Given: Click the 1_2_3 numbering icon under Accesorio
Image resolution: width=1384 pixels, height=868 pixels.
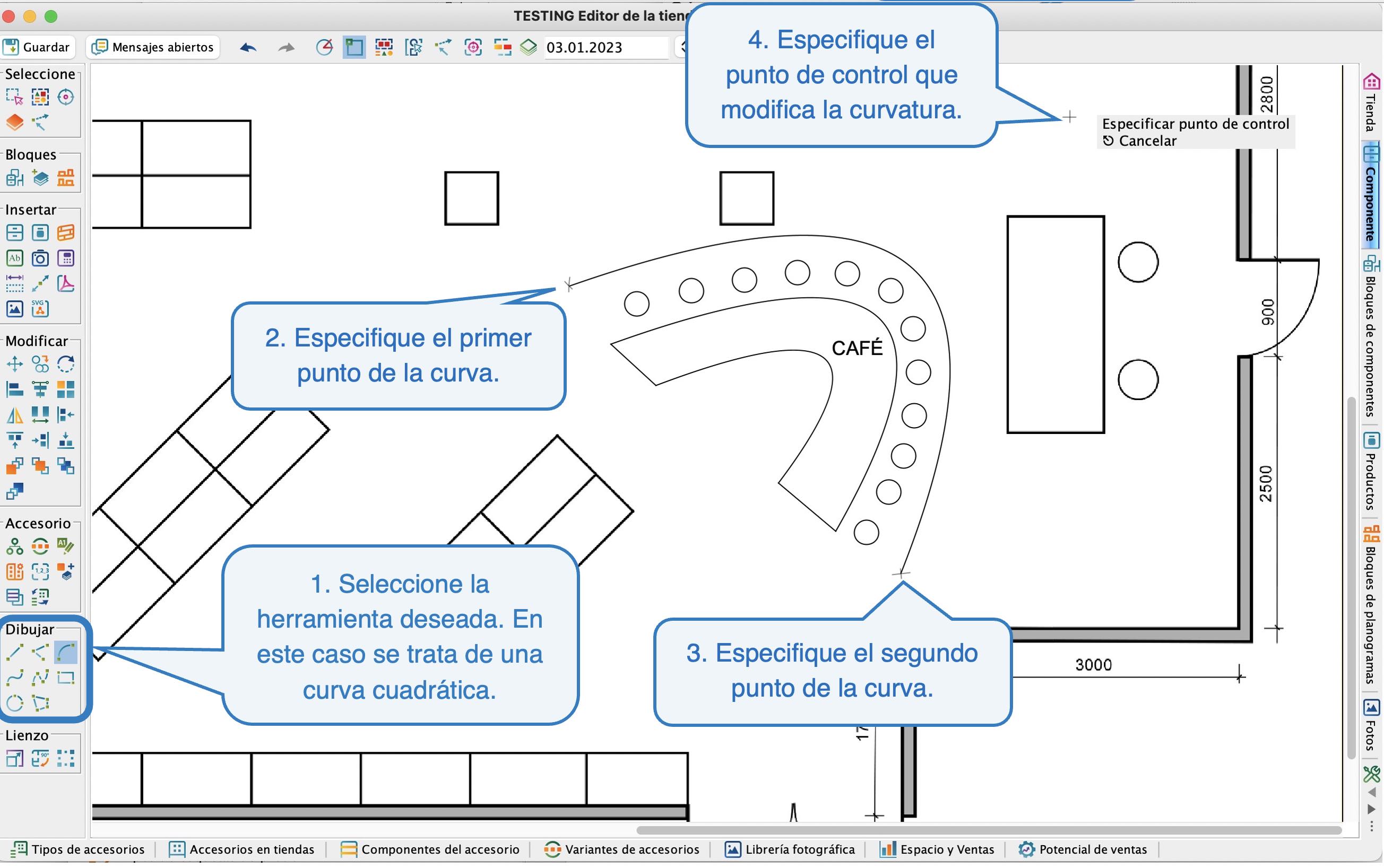Looking at the screenshot, I should (40, 572).
